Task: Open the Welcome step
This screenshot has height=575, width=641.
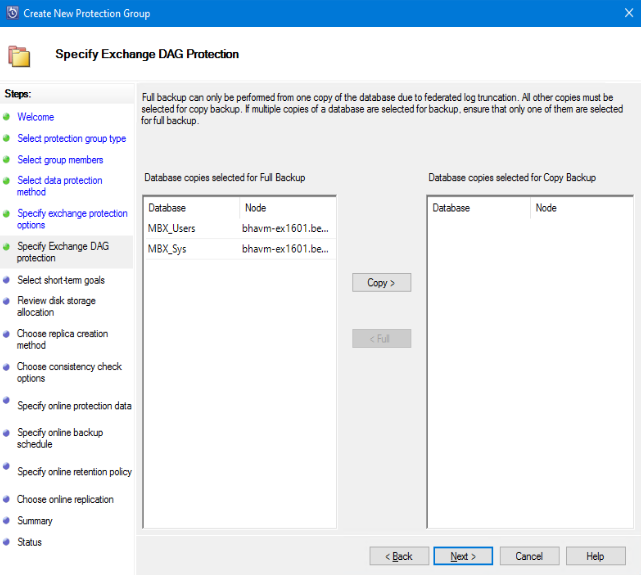Action: (x=36, y=117)
